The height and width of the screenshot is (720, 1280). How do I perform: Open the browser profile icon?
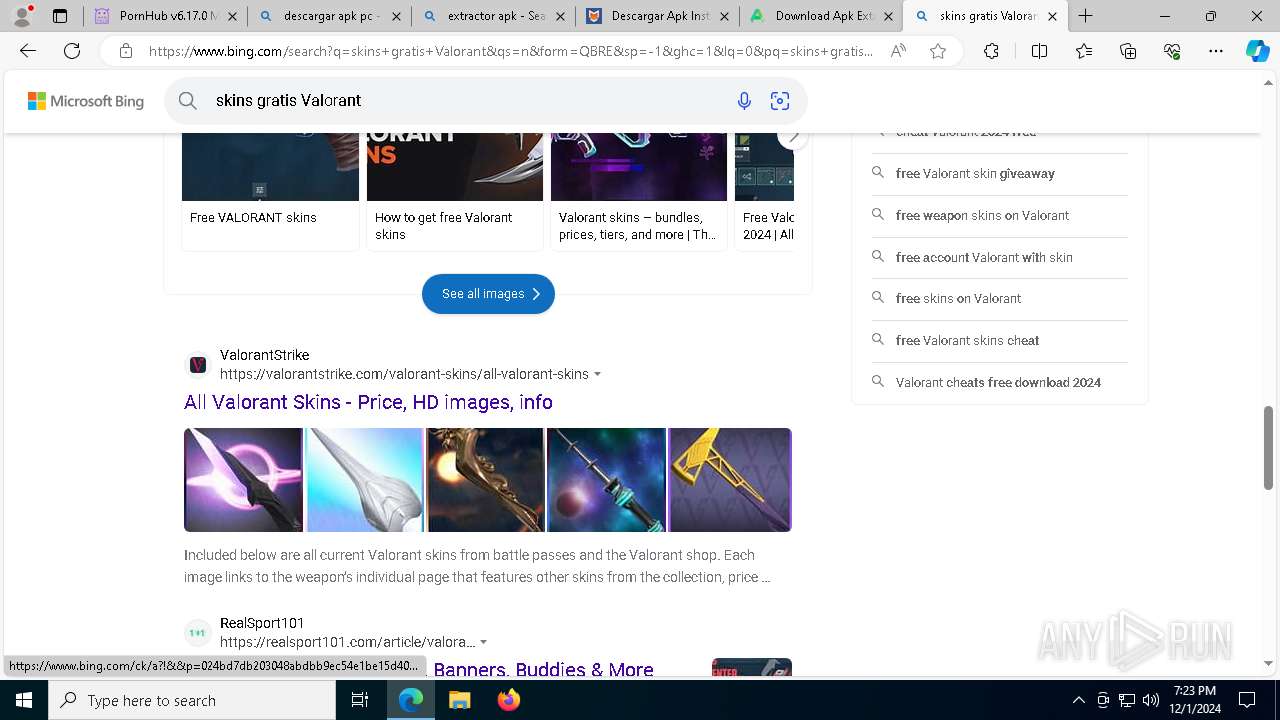click(x=22, y=16)
